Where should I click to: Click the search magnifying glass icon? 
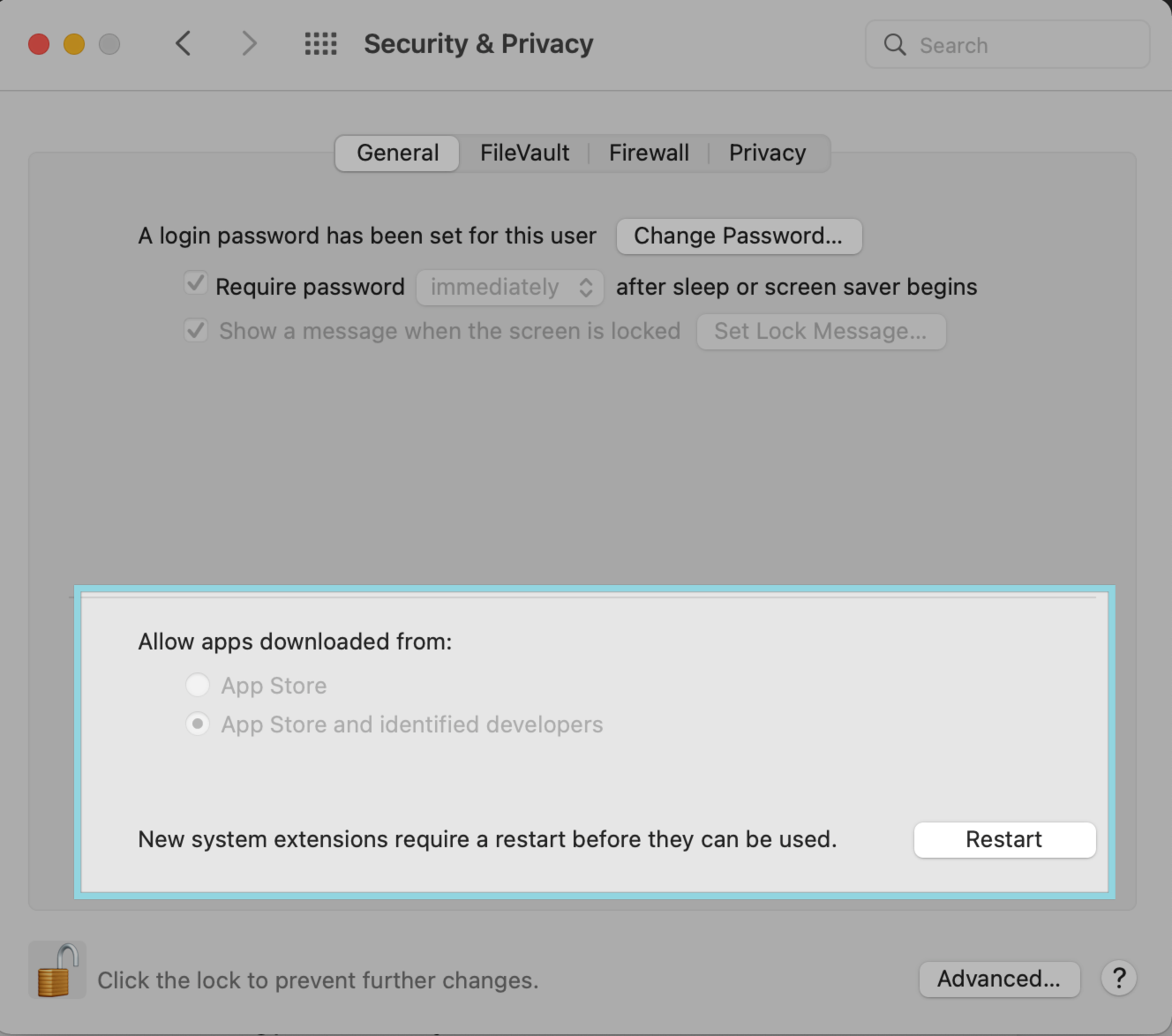(895, 45)
